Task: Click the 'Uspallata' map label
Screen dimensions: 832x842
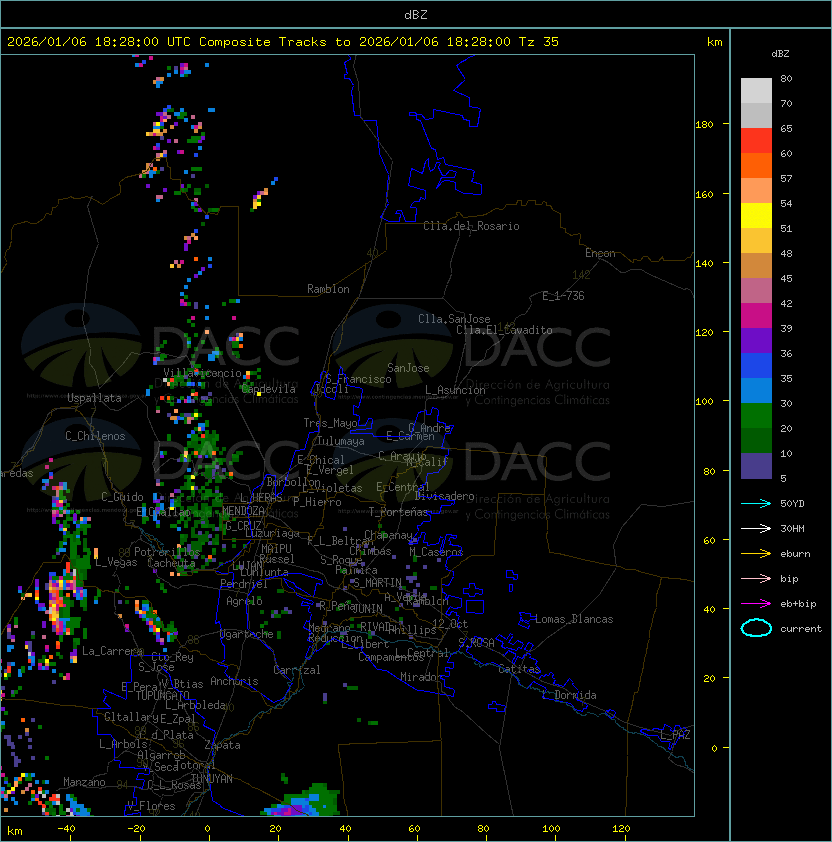Action: (x=95, y=398)
